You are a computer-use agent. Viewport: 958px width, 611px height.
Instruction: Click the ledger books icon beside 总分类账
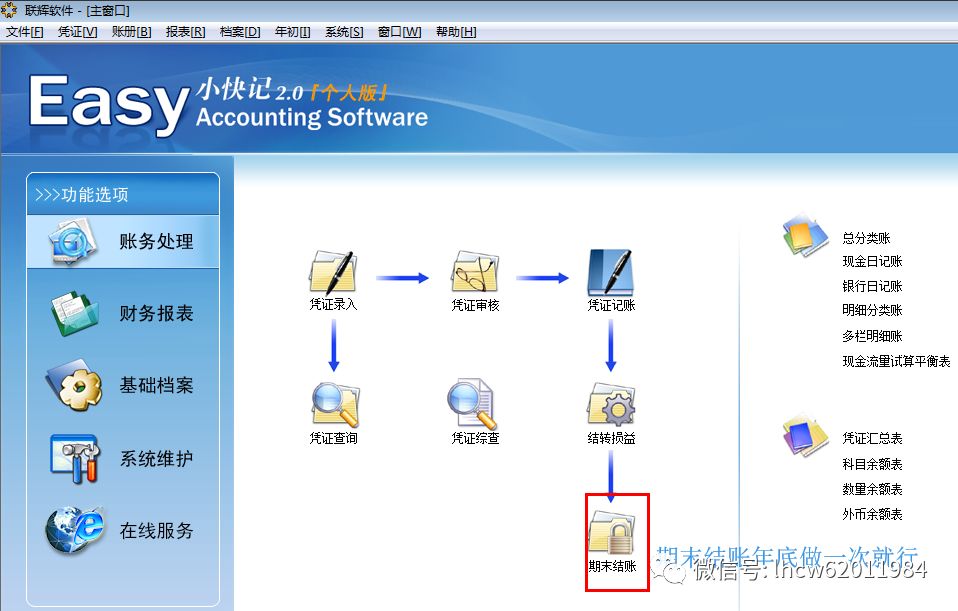pyautogui.click(x=805, y=235)
